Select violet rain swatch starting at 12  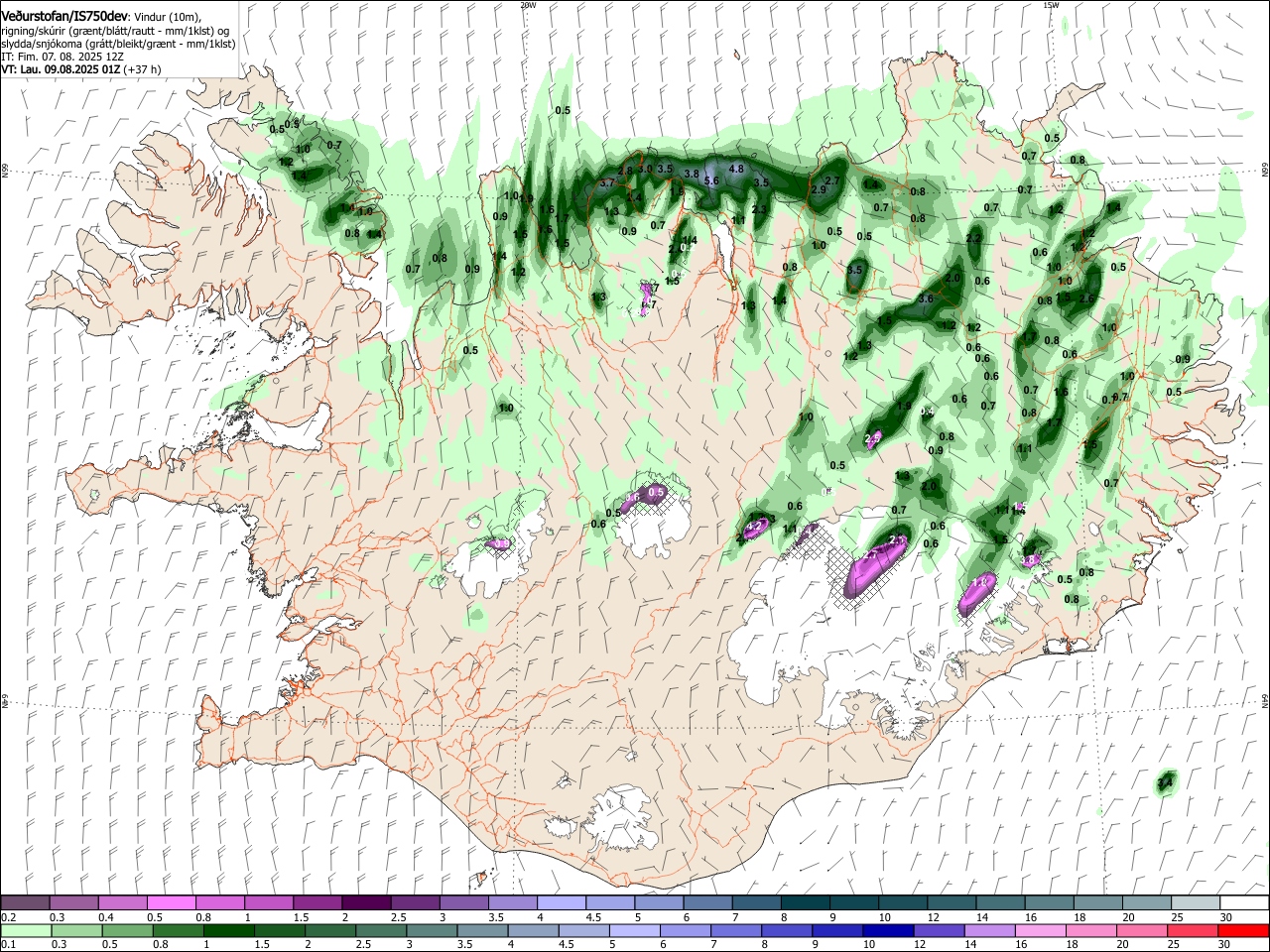click(x=939, y=930)
